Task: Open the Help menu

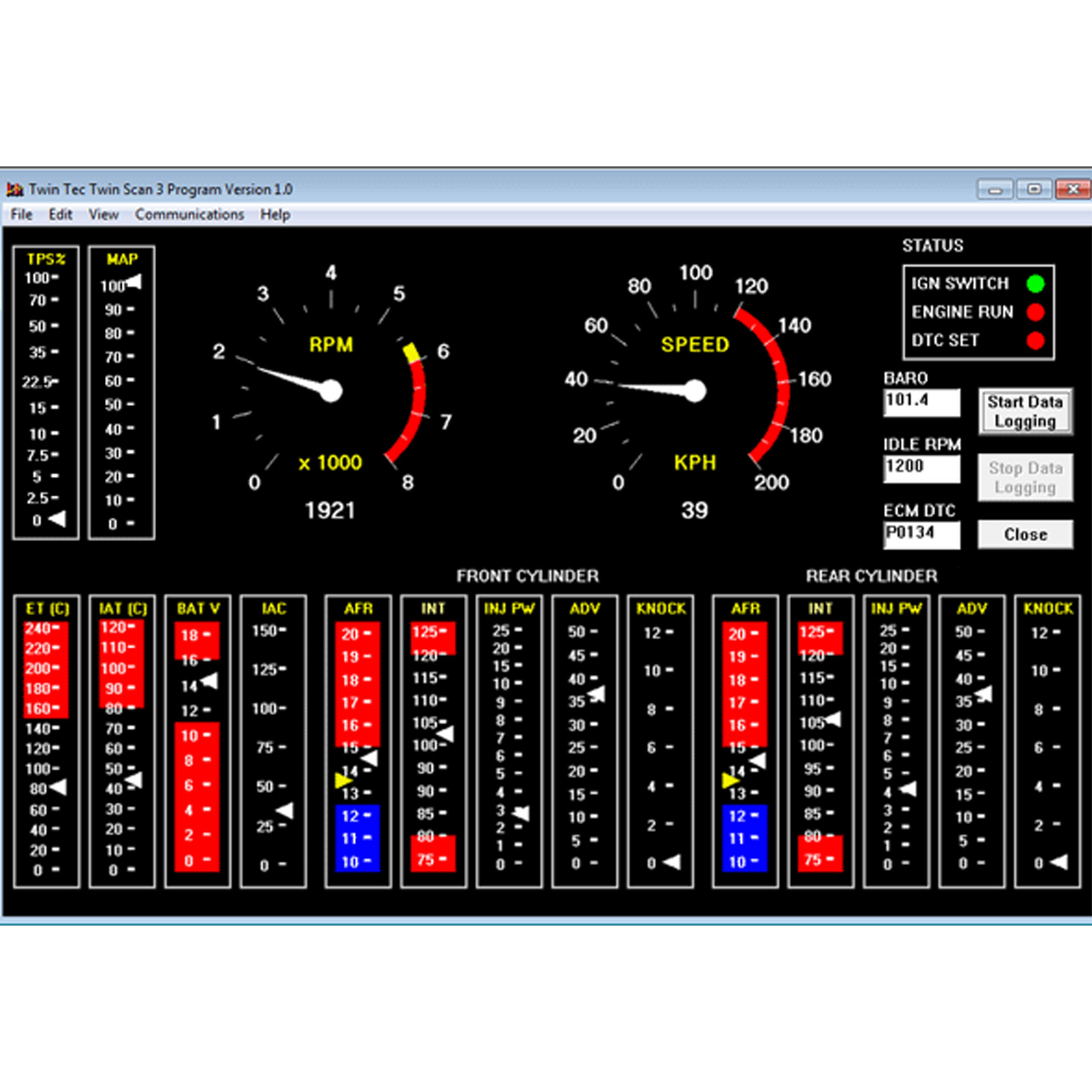Action: click(x=275, y=214)
